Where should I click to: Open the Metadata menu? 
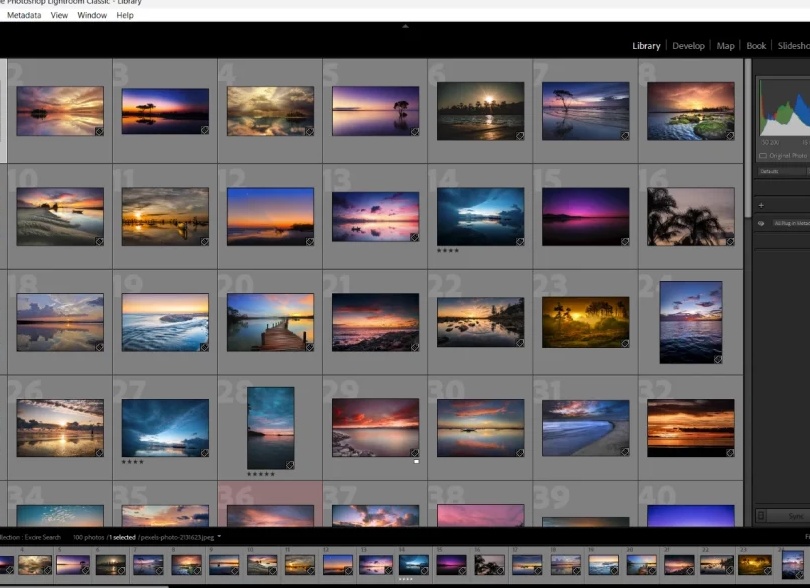click(24, 15)
